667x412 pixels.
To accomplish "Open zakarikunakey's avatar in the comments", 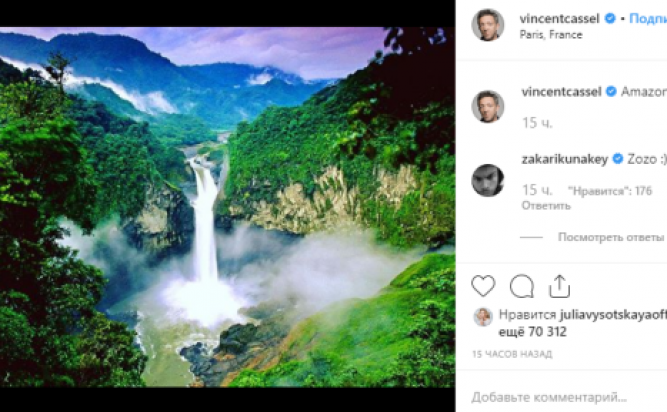I will click(488, 179).
